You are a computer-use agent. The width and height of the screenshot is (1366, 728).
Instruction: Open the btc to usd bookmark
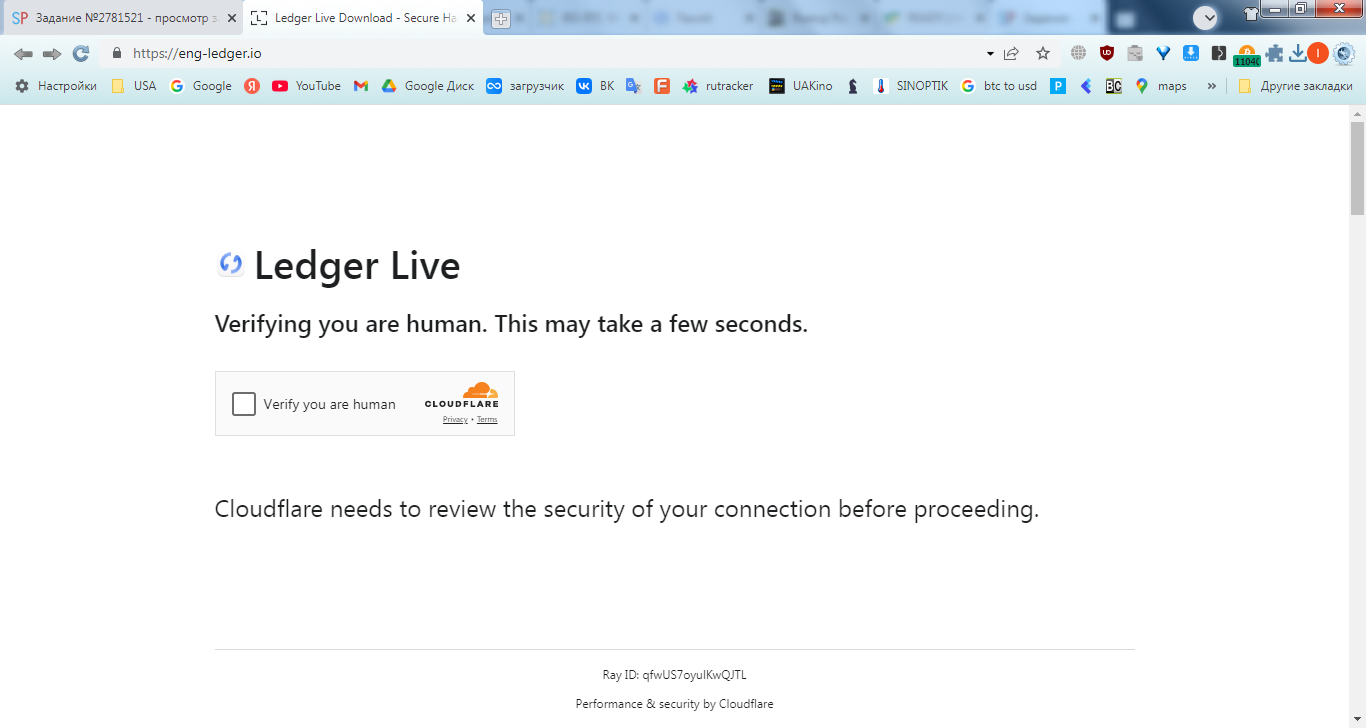click(x=999, y=86)
